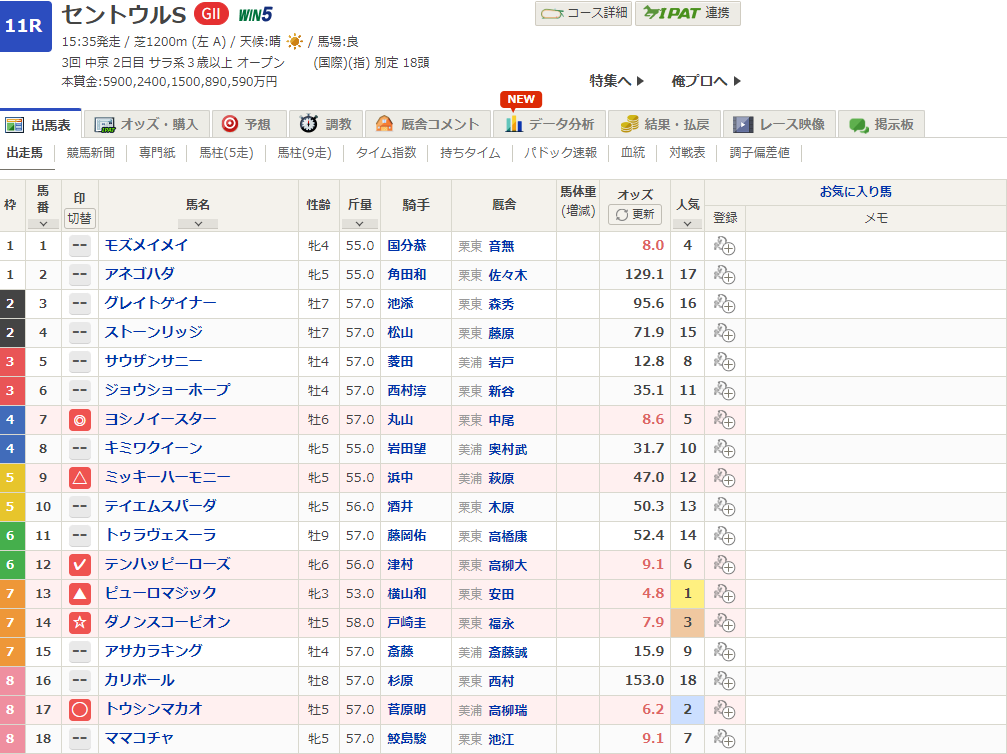Screen dimensions: 1007x754
Task: Click the outlined triangle mark for ミッキーハーモニー
Action: [80, 478]
